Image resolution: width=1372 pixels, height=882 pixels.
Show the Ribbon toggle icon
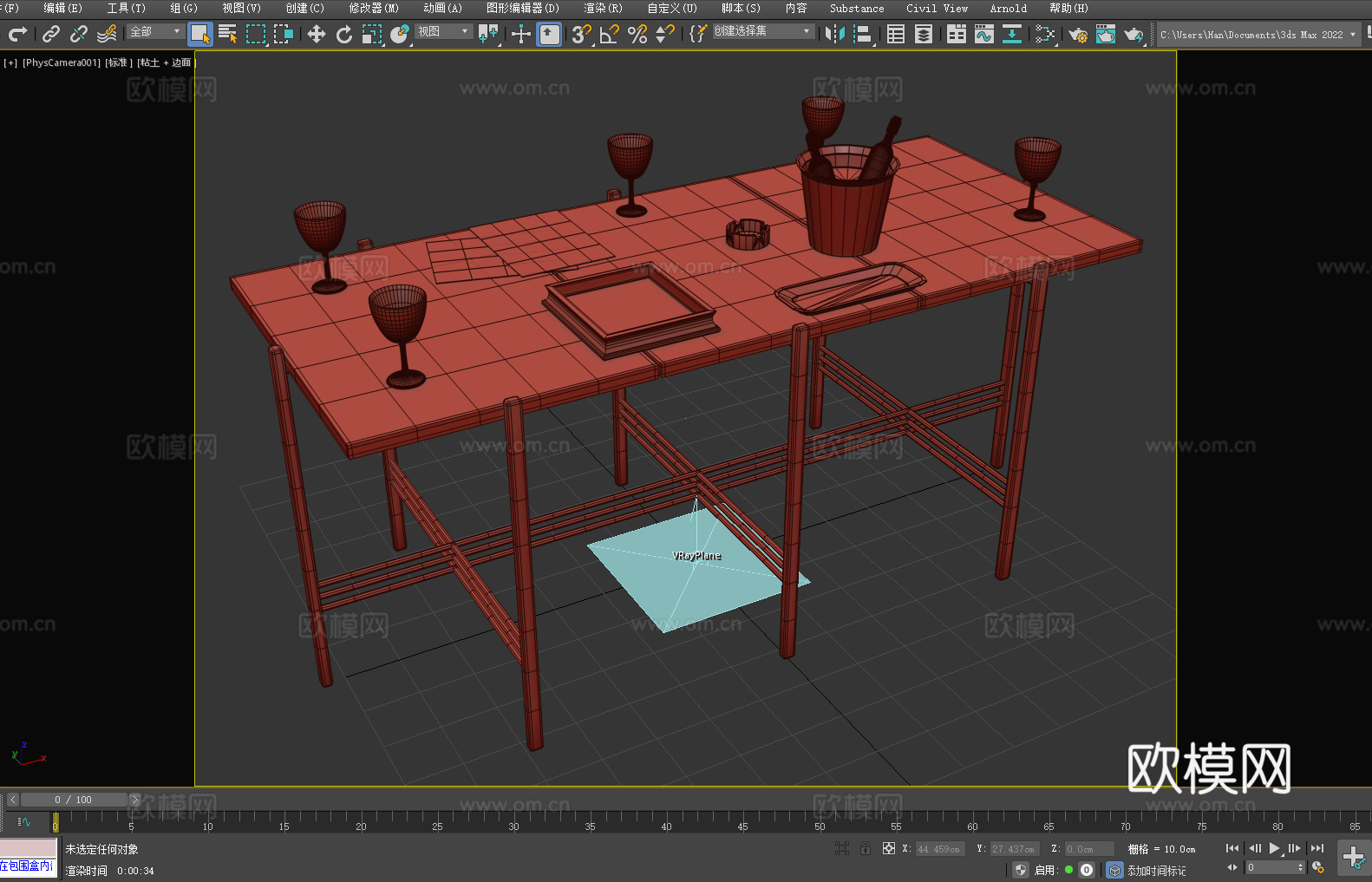(957, 34)
